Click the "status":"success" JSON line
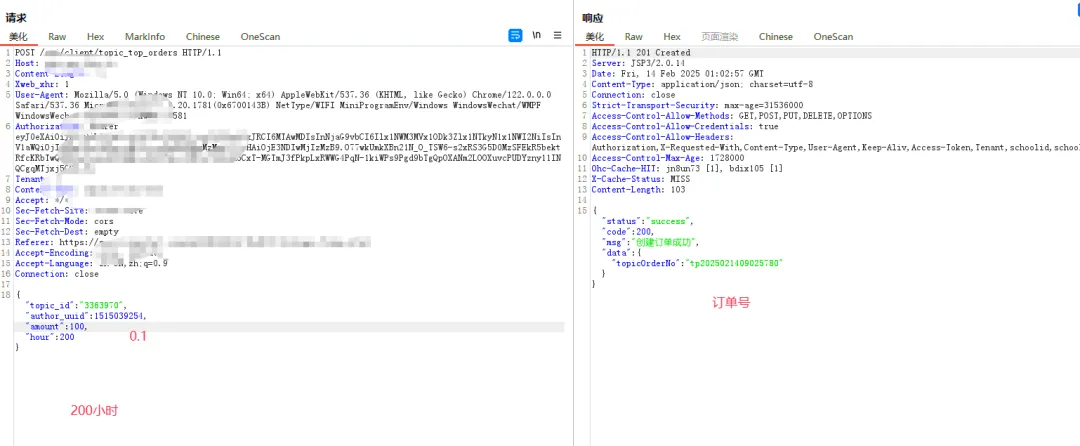 (647, 222)
